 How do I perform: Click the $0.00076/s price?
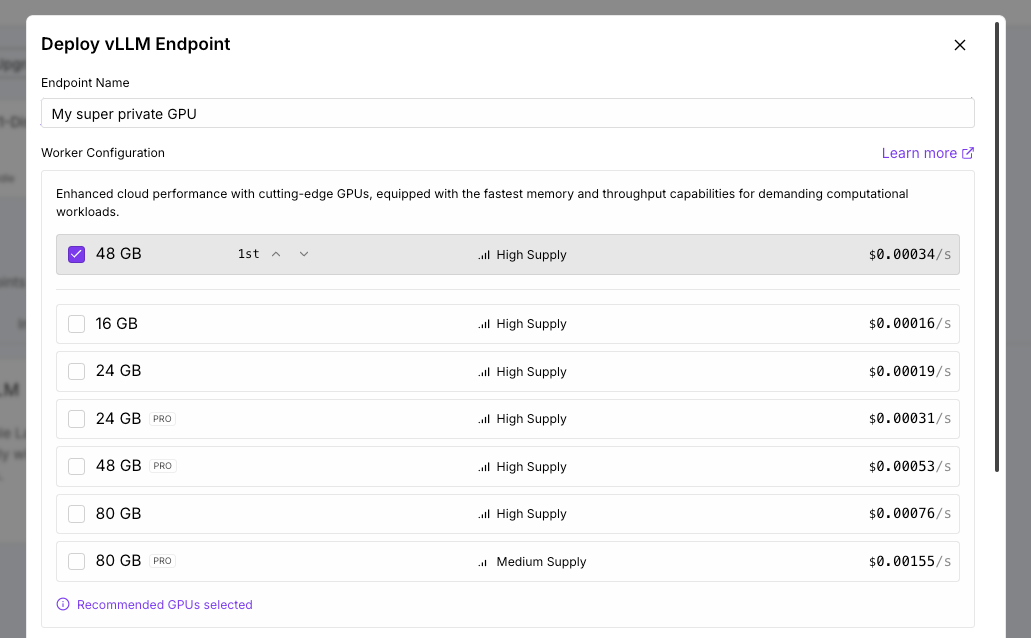pos(909,514)
